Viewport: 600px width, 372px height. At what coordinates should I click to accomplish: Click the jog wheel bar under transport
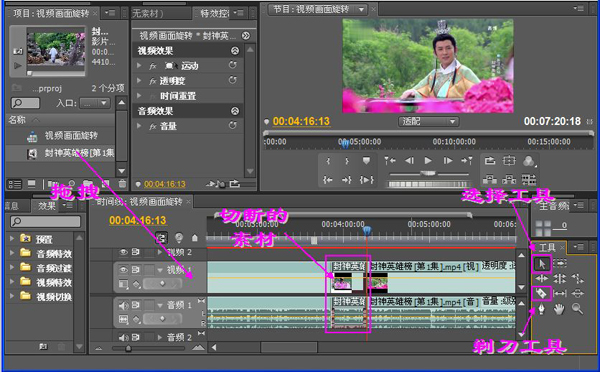tap(429, 184)
